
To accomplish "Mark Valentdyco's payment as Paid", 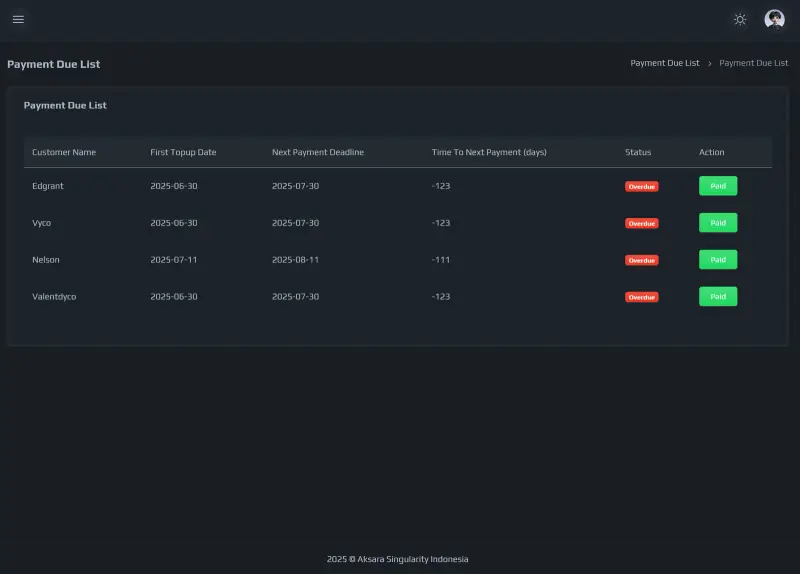I will tap(718, 296).
